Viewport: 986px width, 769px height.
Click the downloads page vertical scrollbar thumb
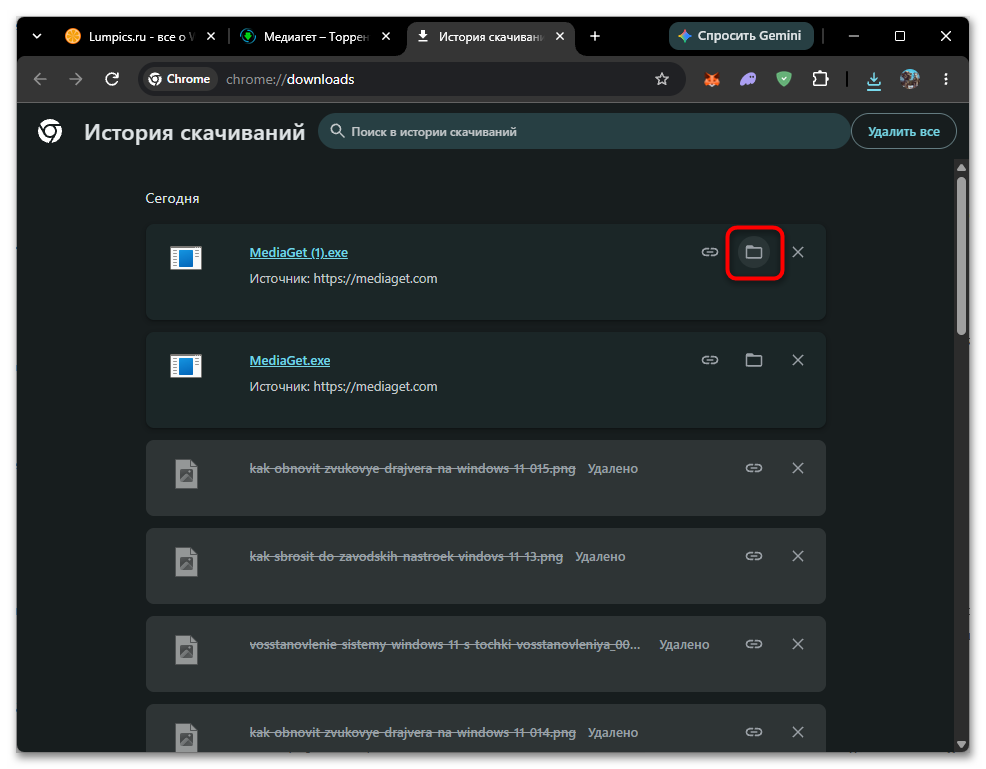961,256
